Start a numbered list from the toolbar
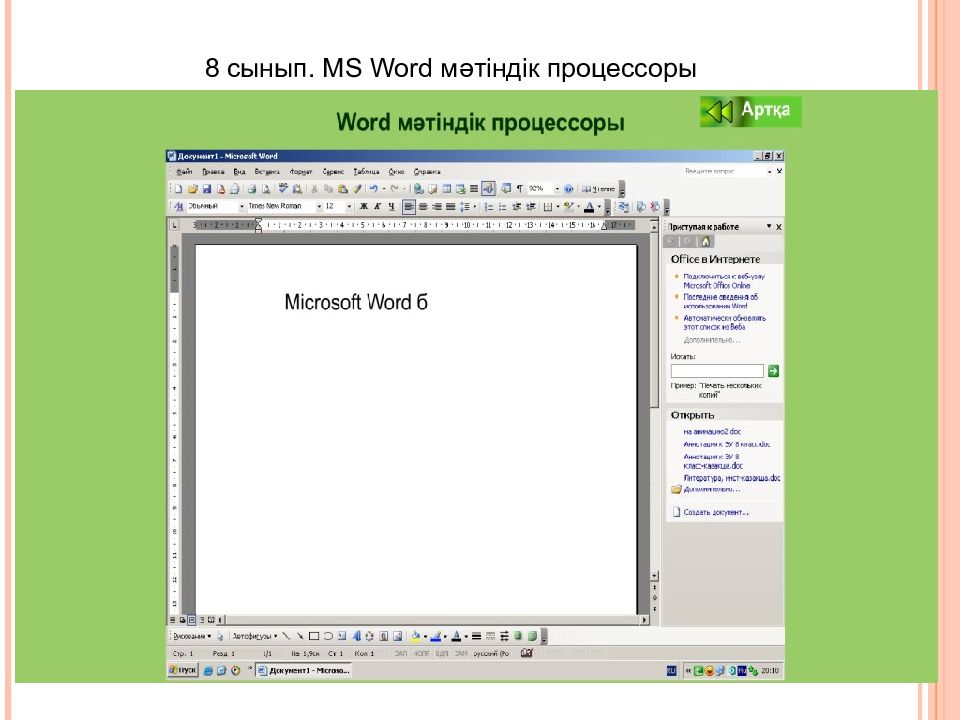This screenshot has width=960, height=720. [489, 207]
